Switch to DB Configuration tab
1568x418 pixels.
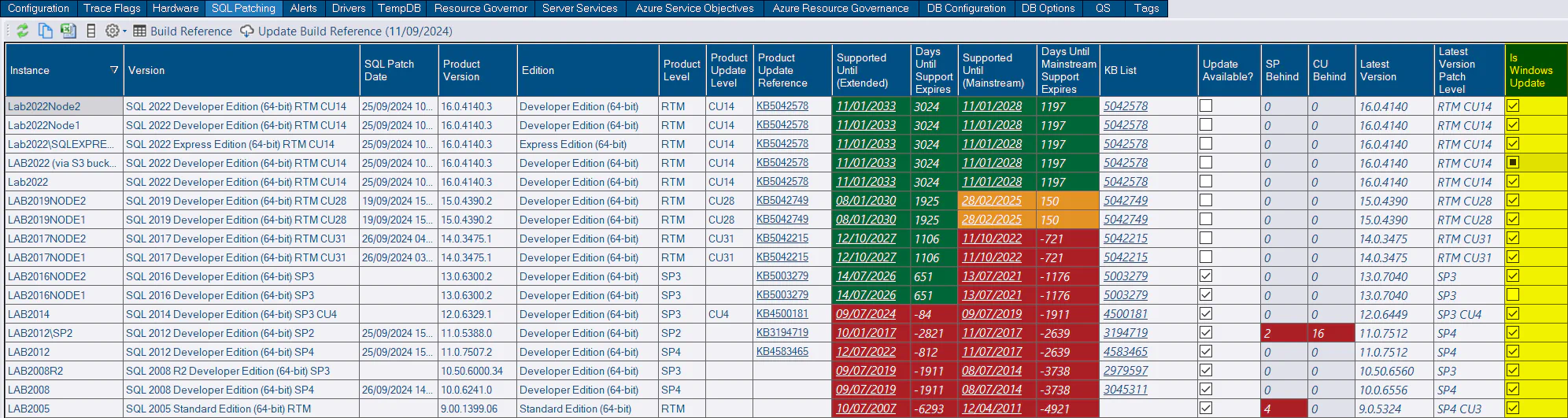tap(967, 8)
